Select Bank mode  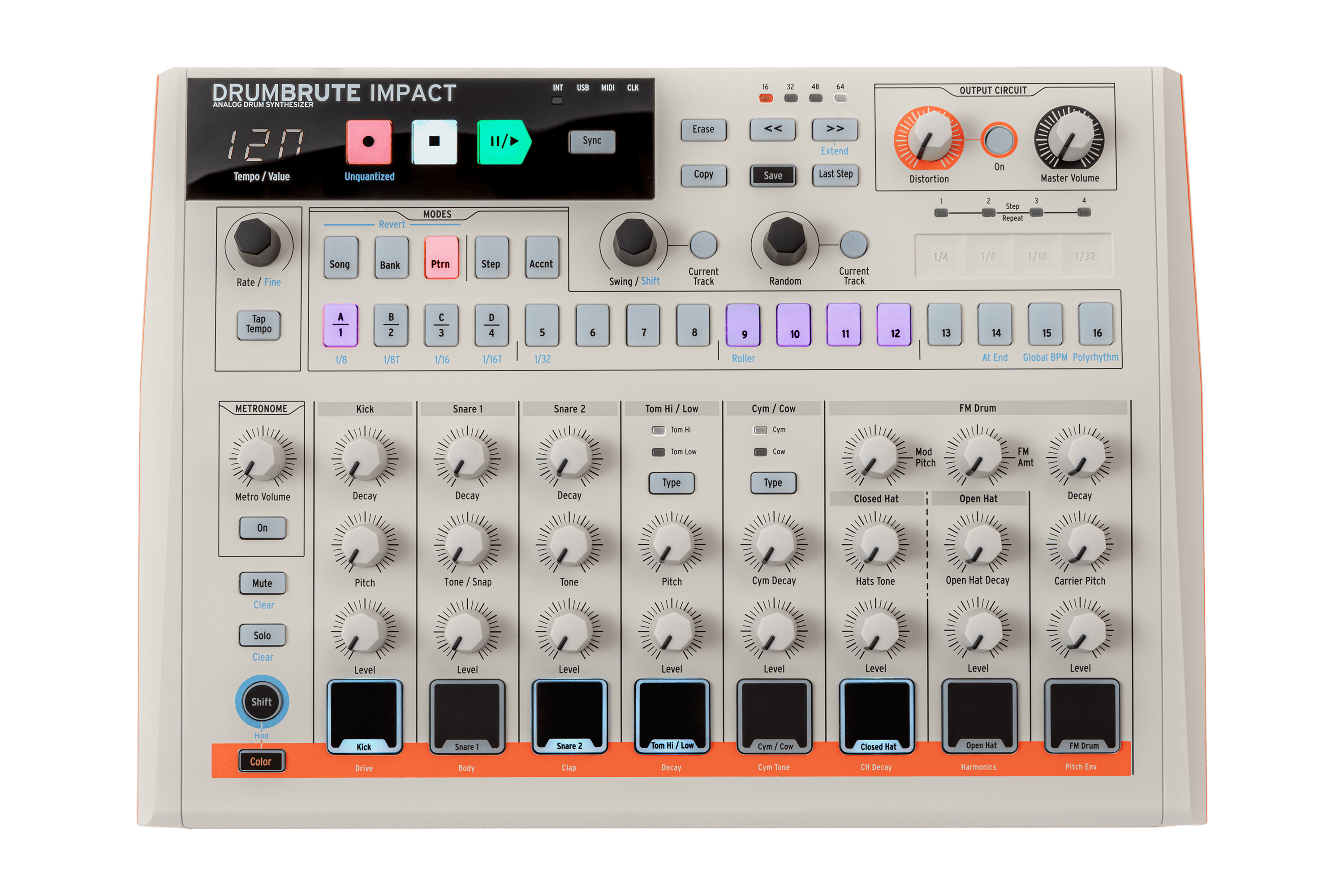[391, 258]
